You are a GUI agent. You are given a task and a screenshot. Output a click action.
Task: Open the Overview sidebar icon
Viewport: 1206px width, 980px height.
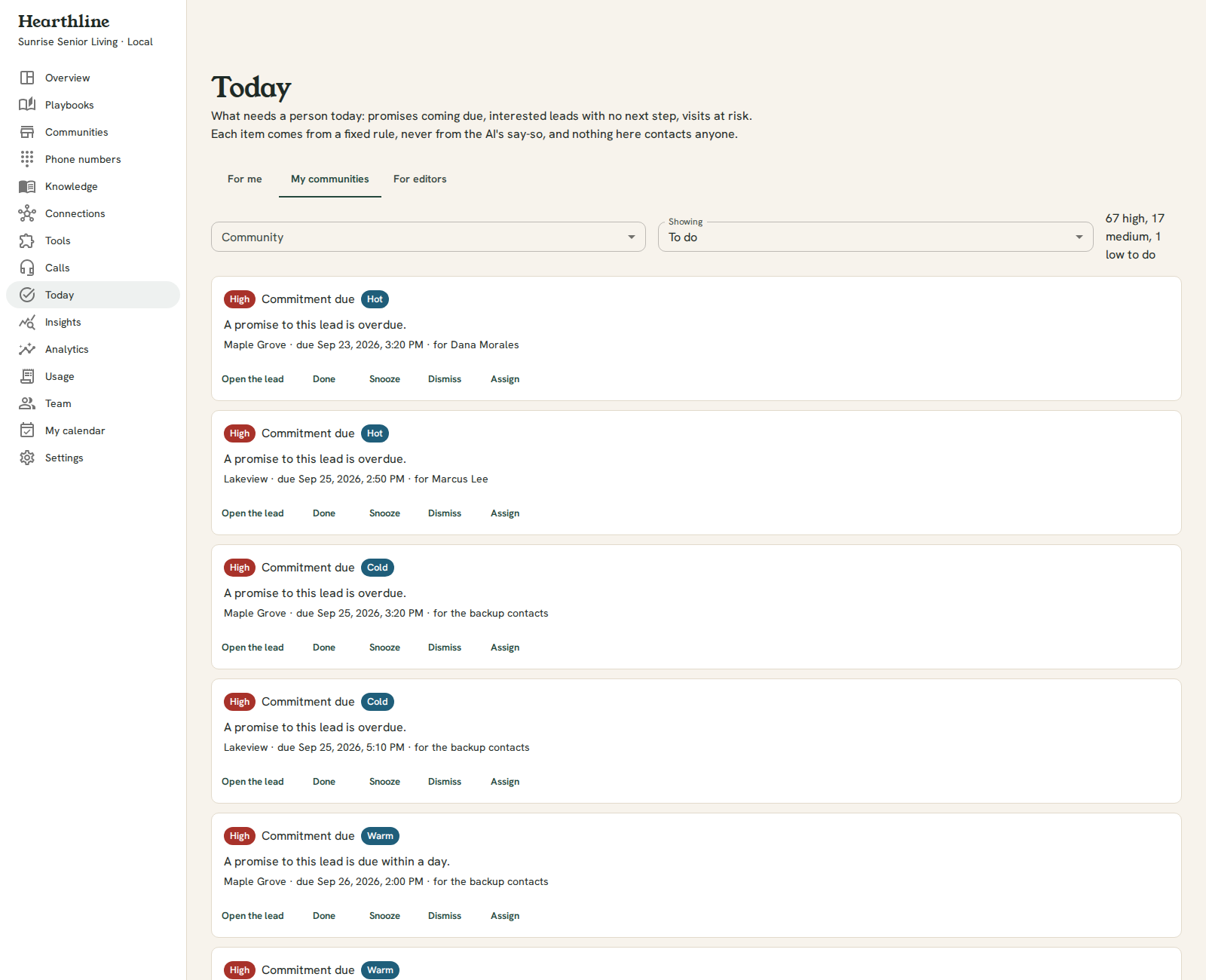tap(27, 78)
